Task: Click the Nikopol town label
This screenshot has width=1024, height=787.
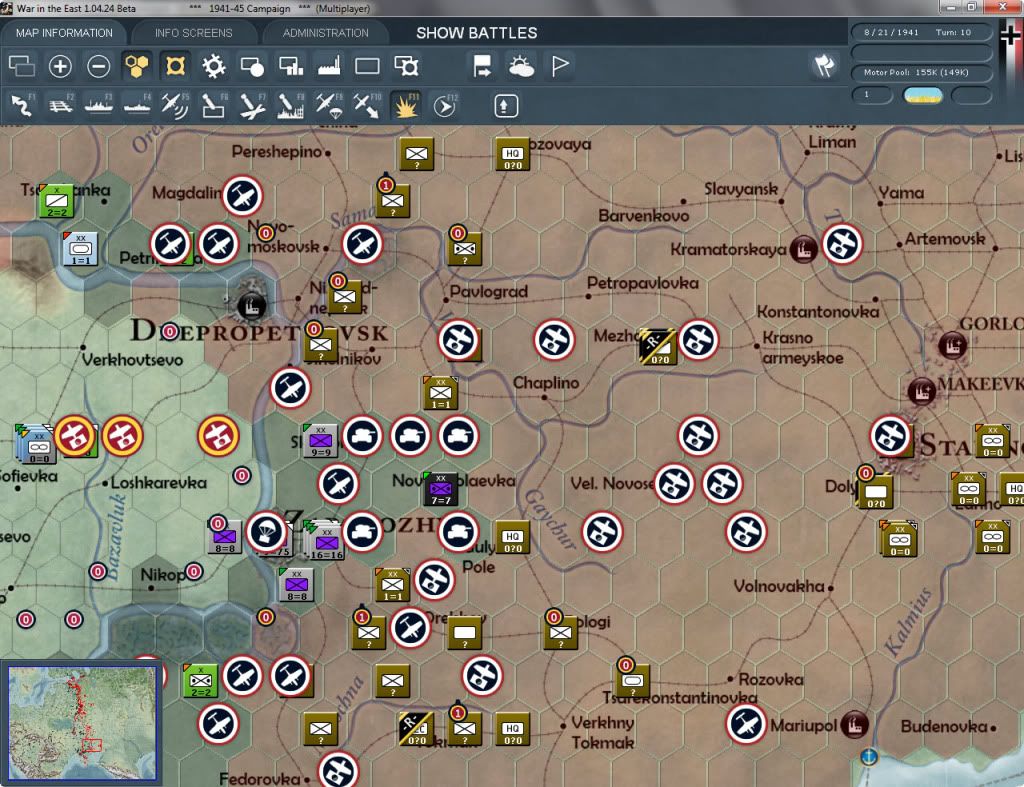Action: tap(163, 575)
